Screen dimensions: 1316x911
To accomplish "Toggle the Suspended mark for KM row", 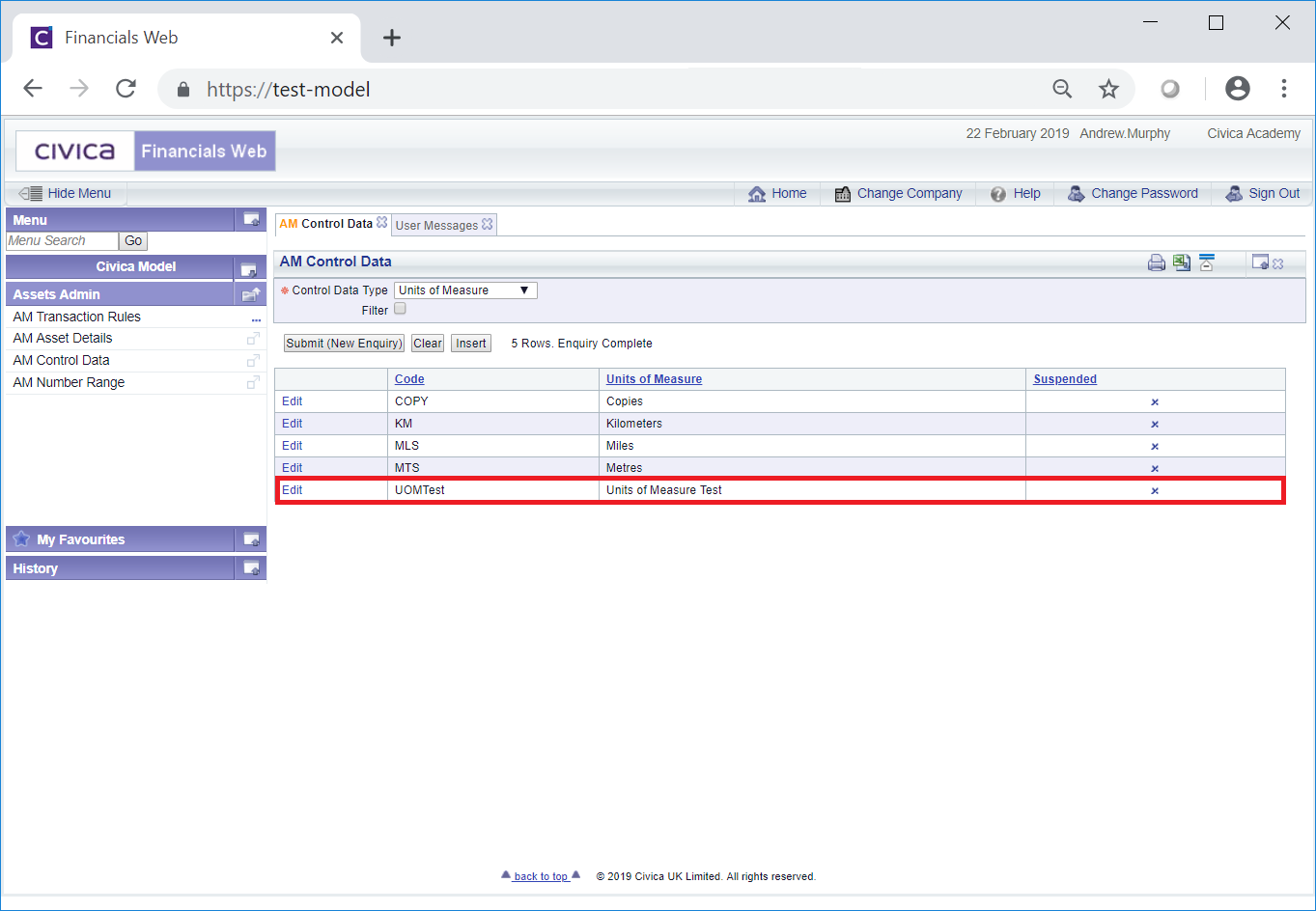I will [x=1155, y=425].
